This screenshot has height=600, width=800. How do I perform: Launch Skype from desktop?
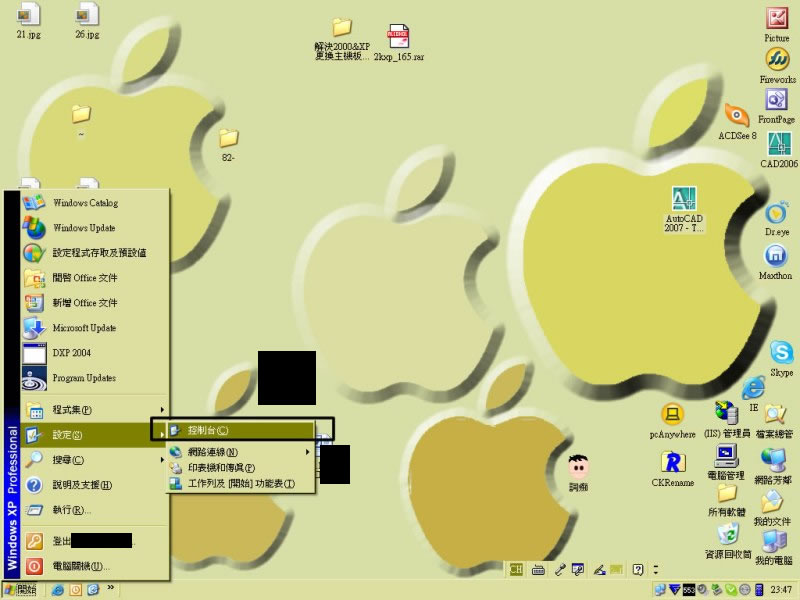pyautogui.click(x=782, y=359)
